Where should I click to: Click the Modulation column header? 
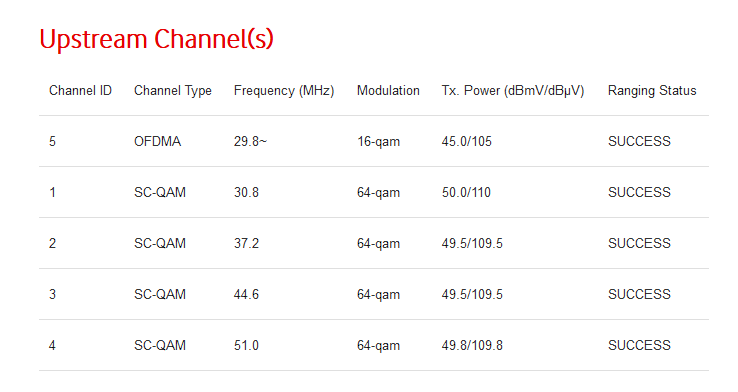[x=388, y=90]
